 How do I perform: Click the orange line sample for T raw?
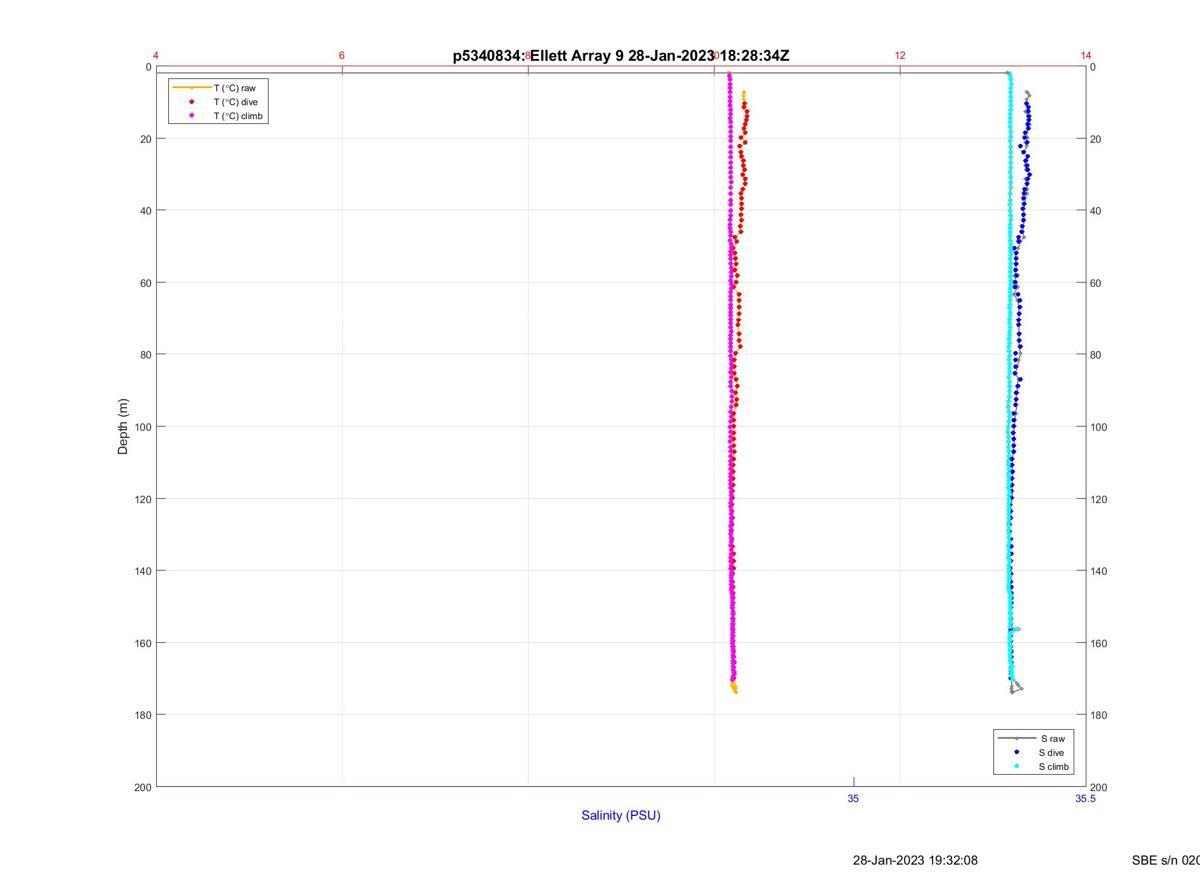191,88
